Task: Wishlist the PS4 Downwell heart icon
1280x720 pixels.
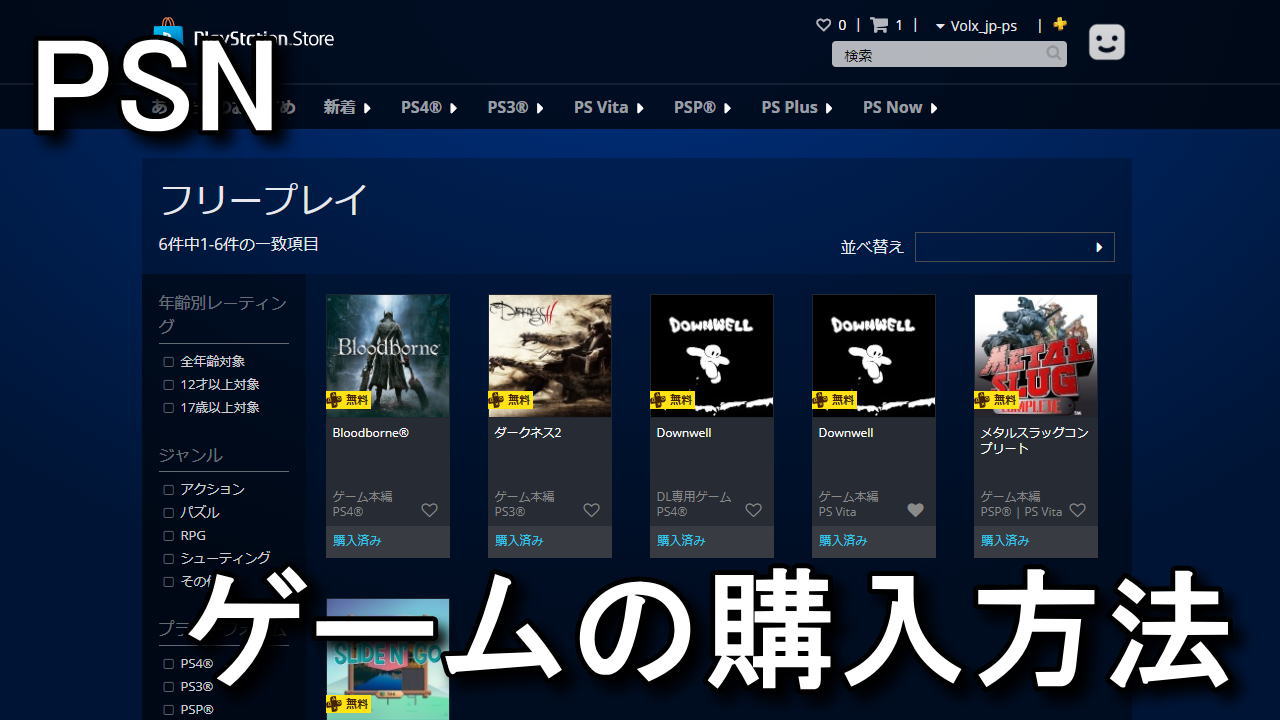Action: pos(754,510)
